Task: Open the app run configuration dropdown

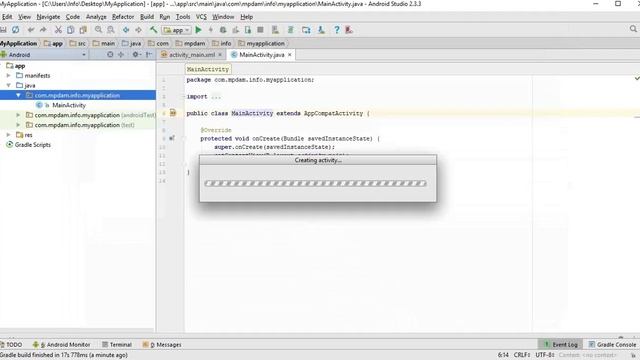Action: click(x=176, y=30)
